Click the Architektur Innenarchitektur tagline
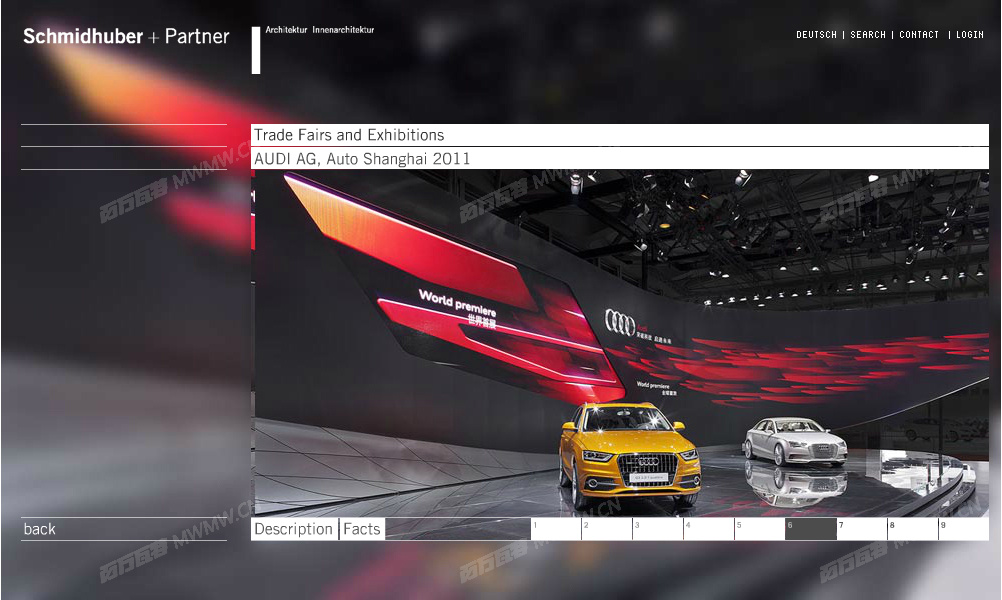The width and height of the screenshot is (1002, 600). click(x=320, y=30)
